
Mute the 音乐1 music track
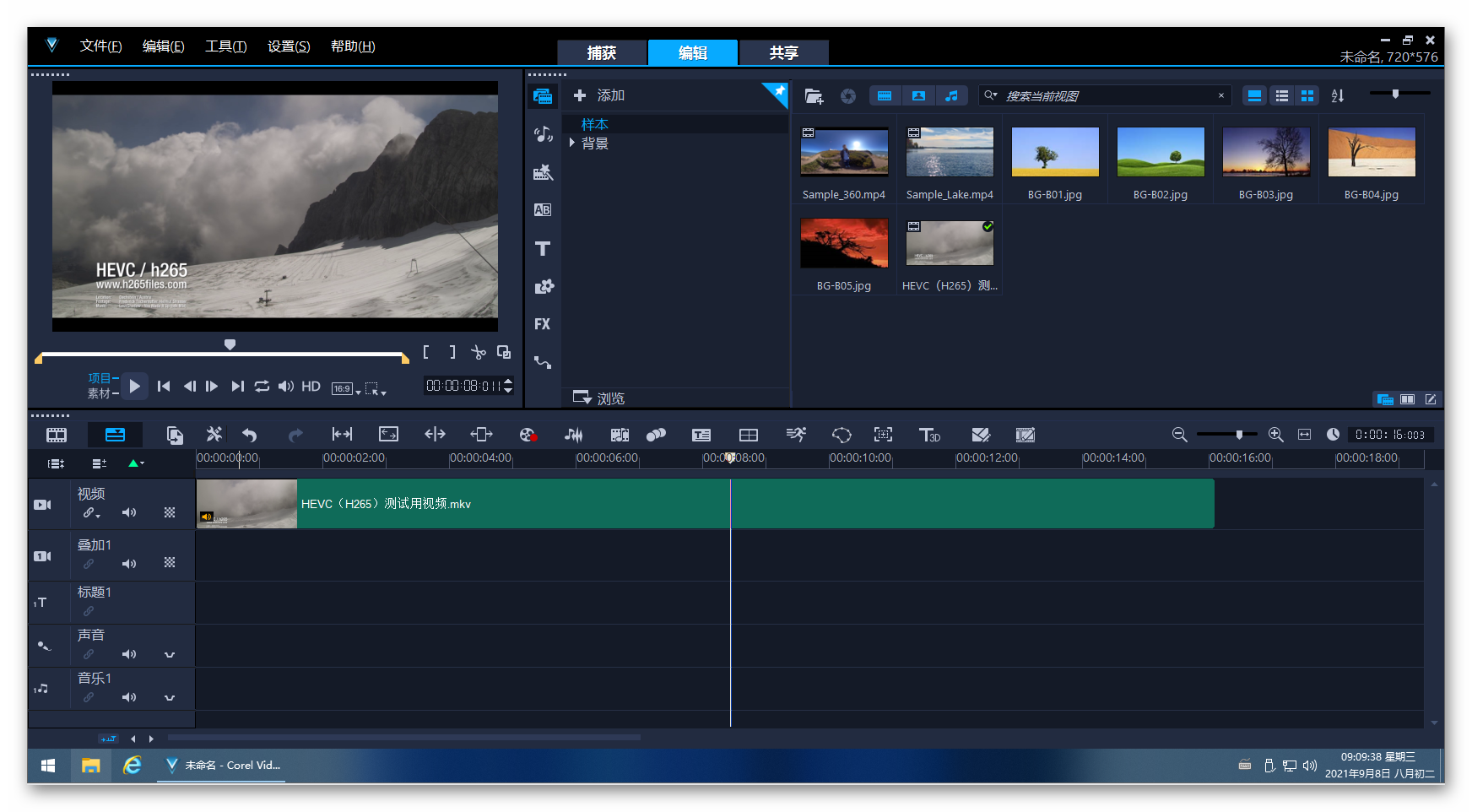click(129, 697)
